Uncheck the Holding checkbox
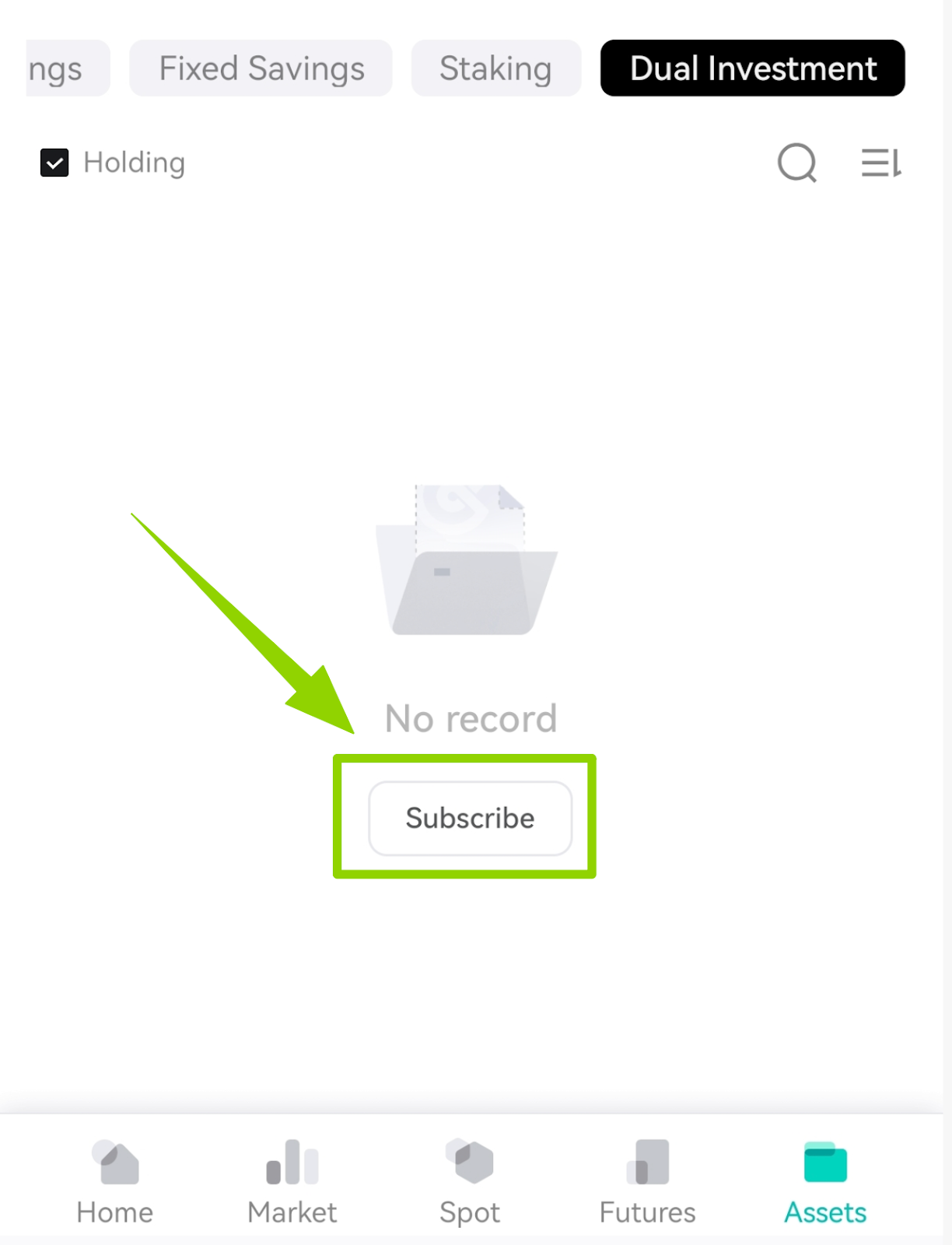Viewport: 952px width, 1245px height. tap(54, 163)
